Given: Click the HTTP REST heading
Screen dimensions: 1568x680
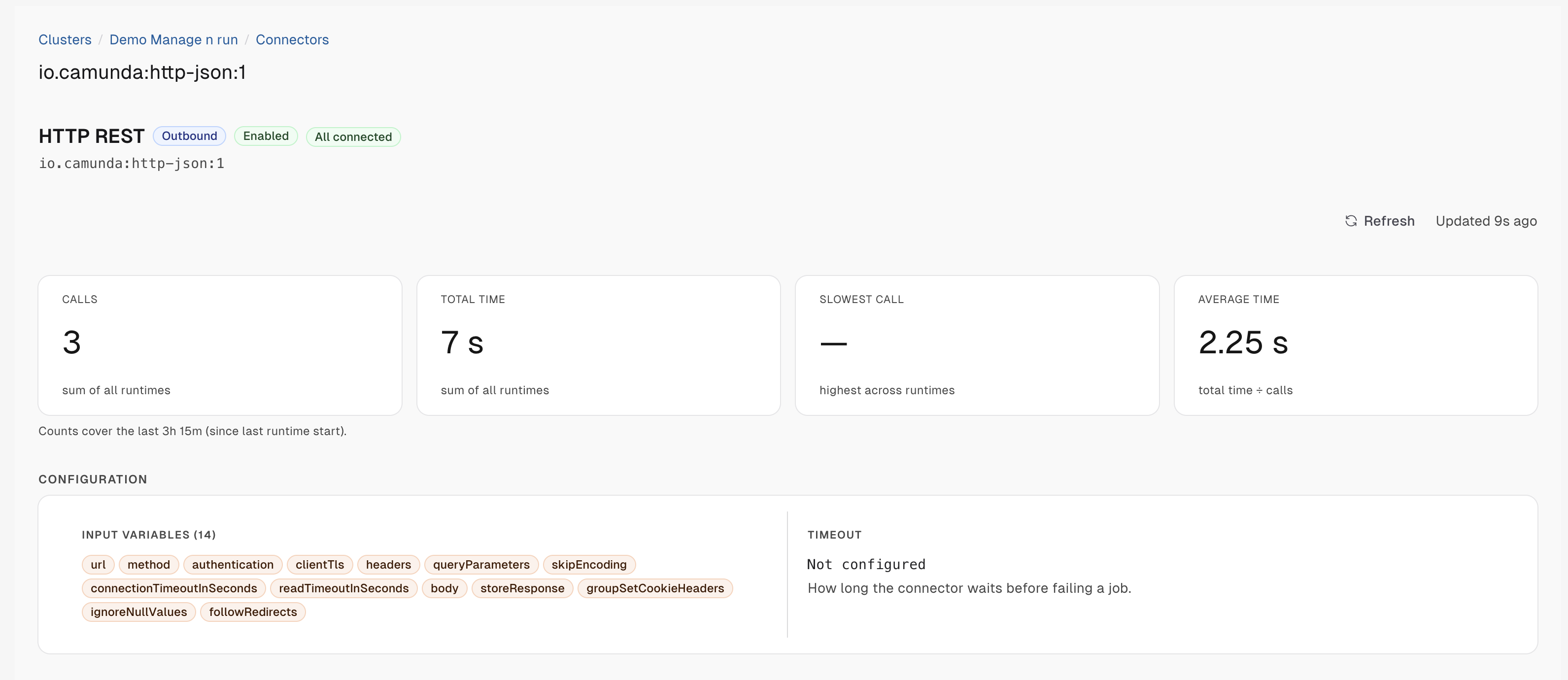Looking at the screenshot, I should [91, 136].
